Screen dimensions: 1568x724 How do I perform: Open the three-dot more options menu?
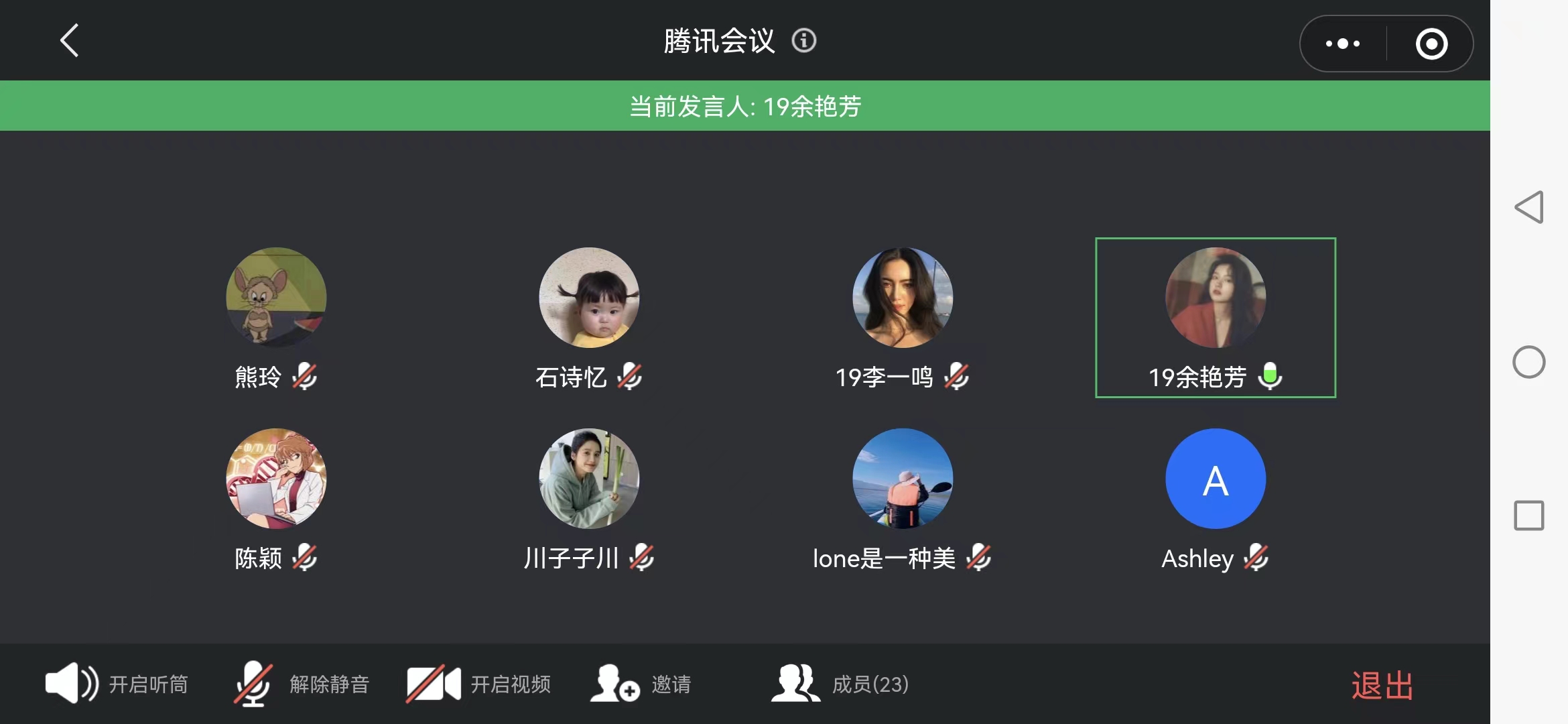point(1343,44)
